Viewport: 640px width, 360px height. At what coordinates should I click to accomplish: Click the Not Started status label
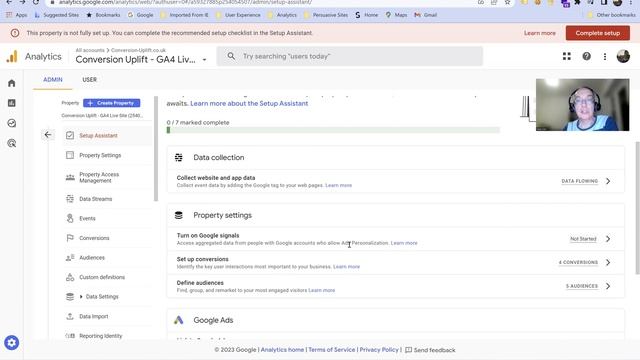pyautogui.click(x=583, y=239)
